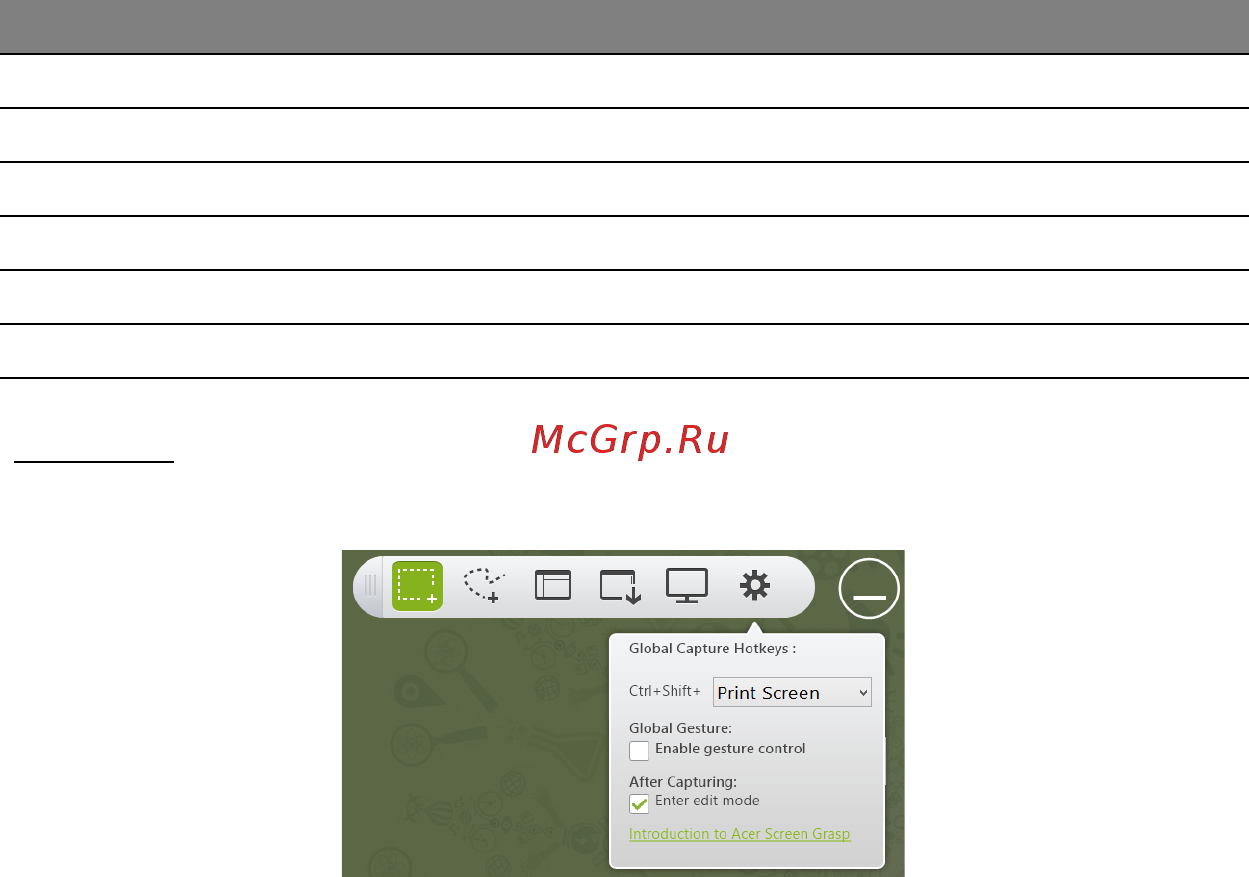The image size is (1249, 877).
Task: Open the Print Screen hotkey dropdown
Action: [792, 692]
